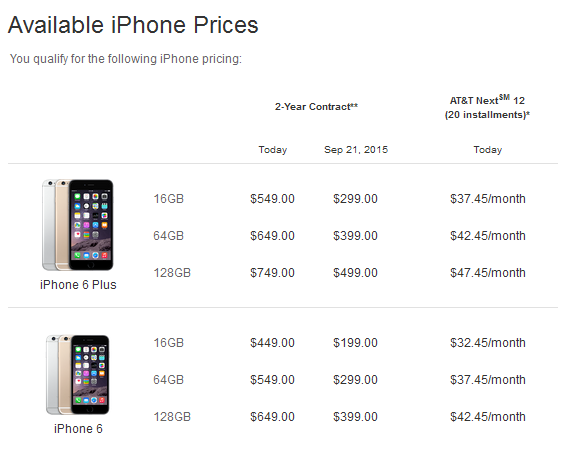566x450 pixels.
Task: Select iPhone 6 128GB storage label
Action: [x=172, y=417]
